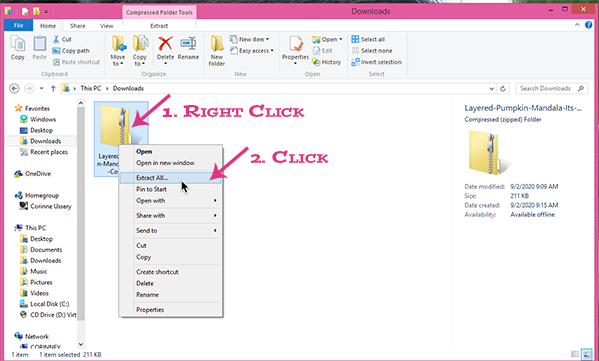The height and width of the screenshot is (361, 599).
Task: Click This PC in address bar
Action: click(91, 88)
